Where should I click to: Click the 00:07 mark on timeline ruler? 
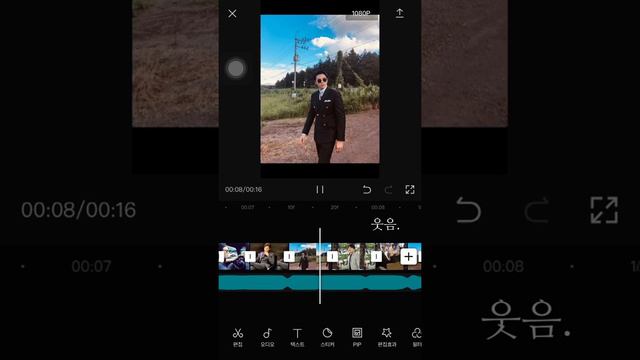(x=247, y=207)
